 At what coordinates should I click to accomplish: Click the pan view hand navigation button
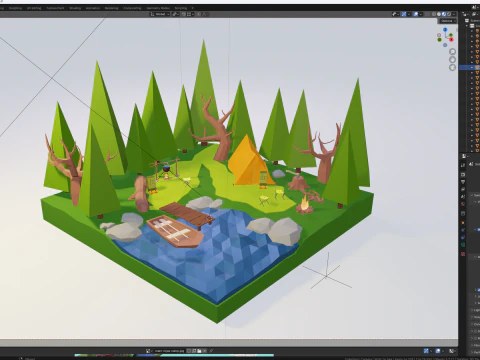[x=452, y=59]
